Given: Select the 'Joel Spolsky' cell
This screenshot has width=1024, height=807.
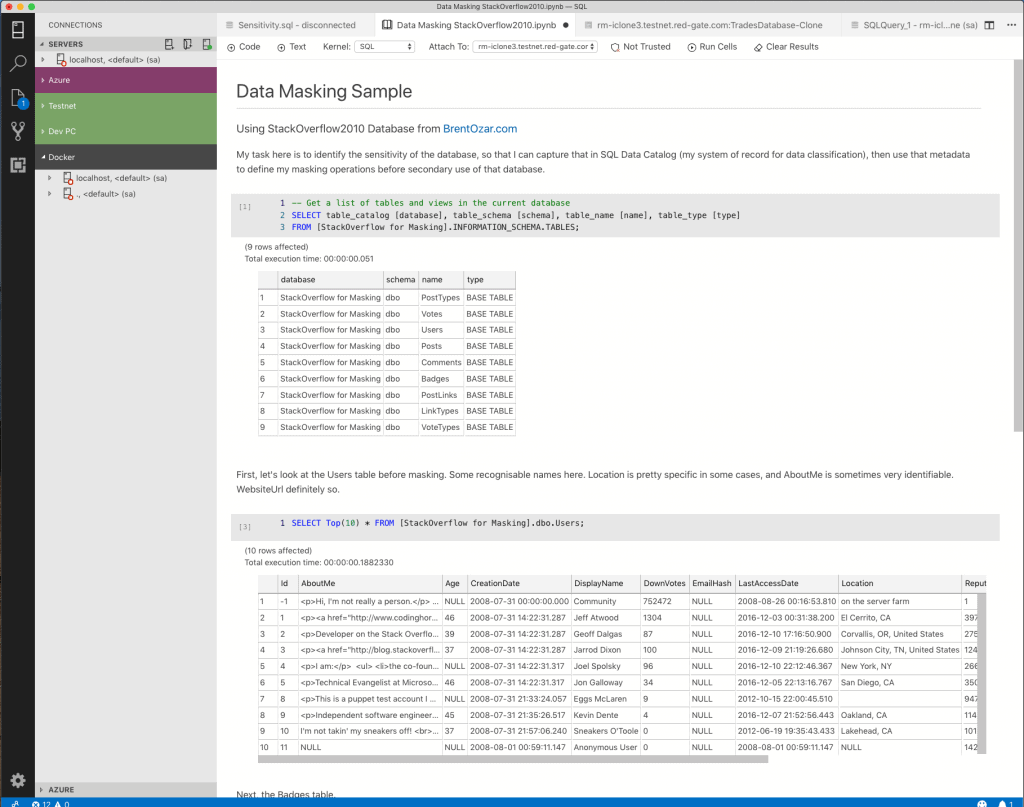Looking at the screenshot, I should [x=605, y=666].
